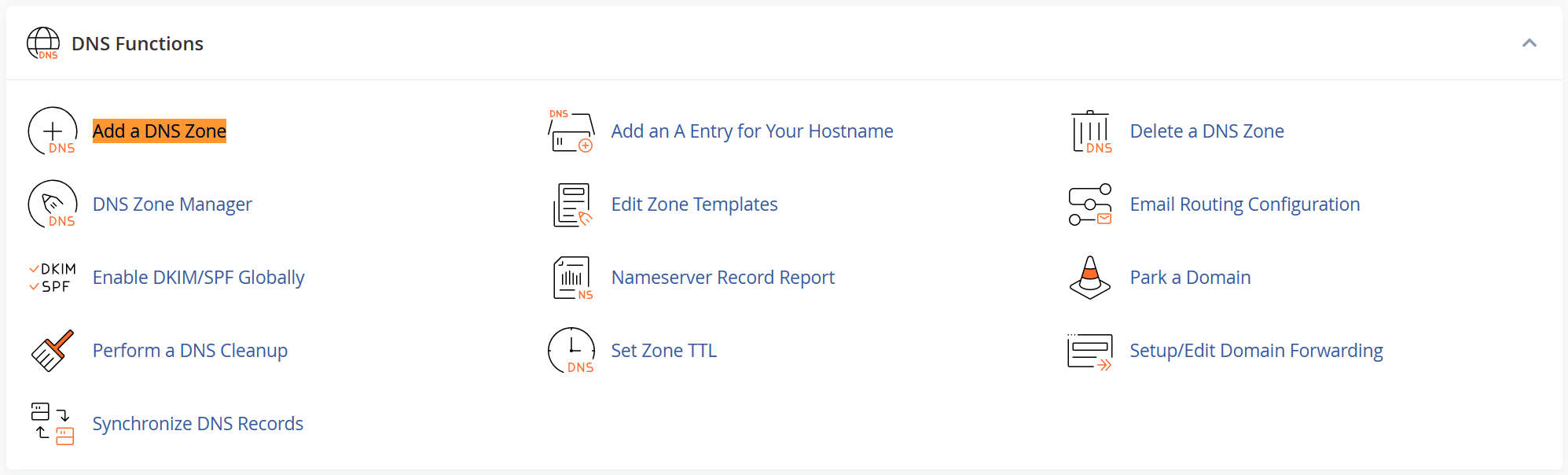Open the Set Zone TTL link

point(664,351)
